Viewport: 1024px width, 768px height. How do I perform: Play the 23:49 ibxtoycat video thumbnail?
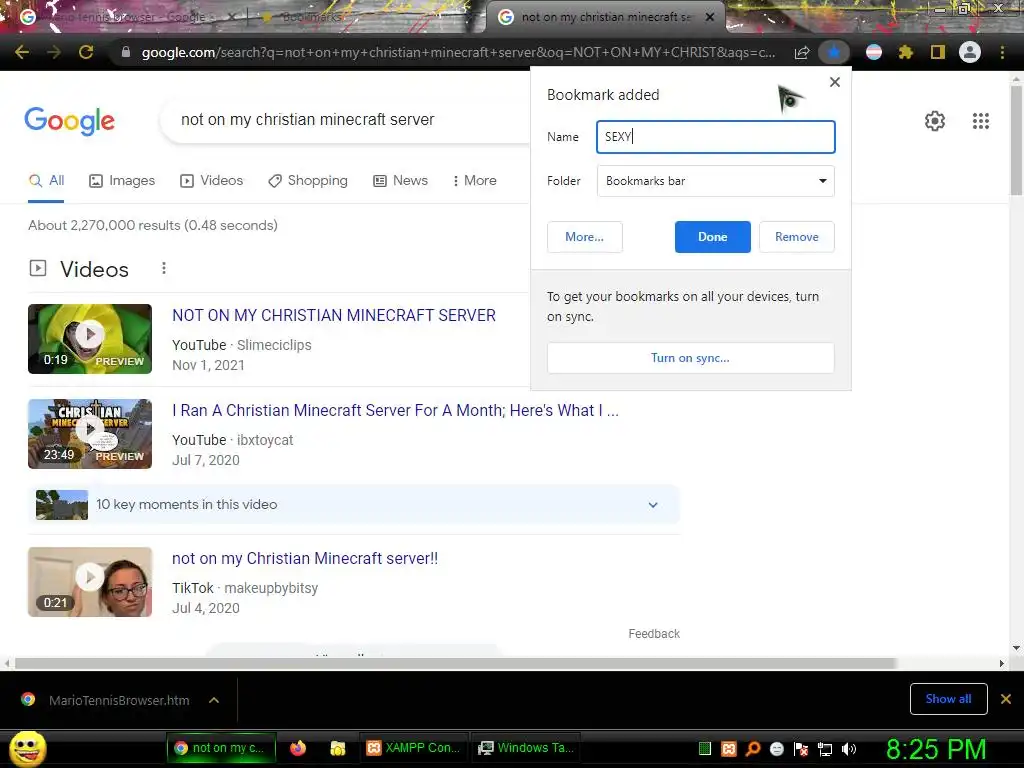click(90, 434)
